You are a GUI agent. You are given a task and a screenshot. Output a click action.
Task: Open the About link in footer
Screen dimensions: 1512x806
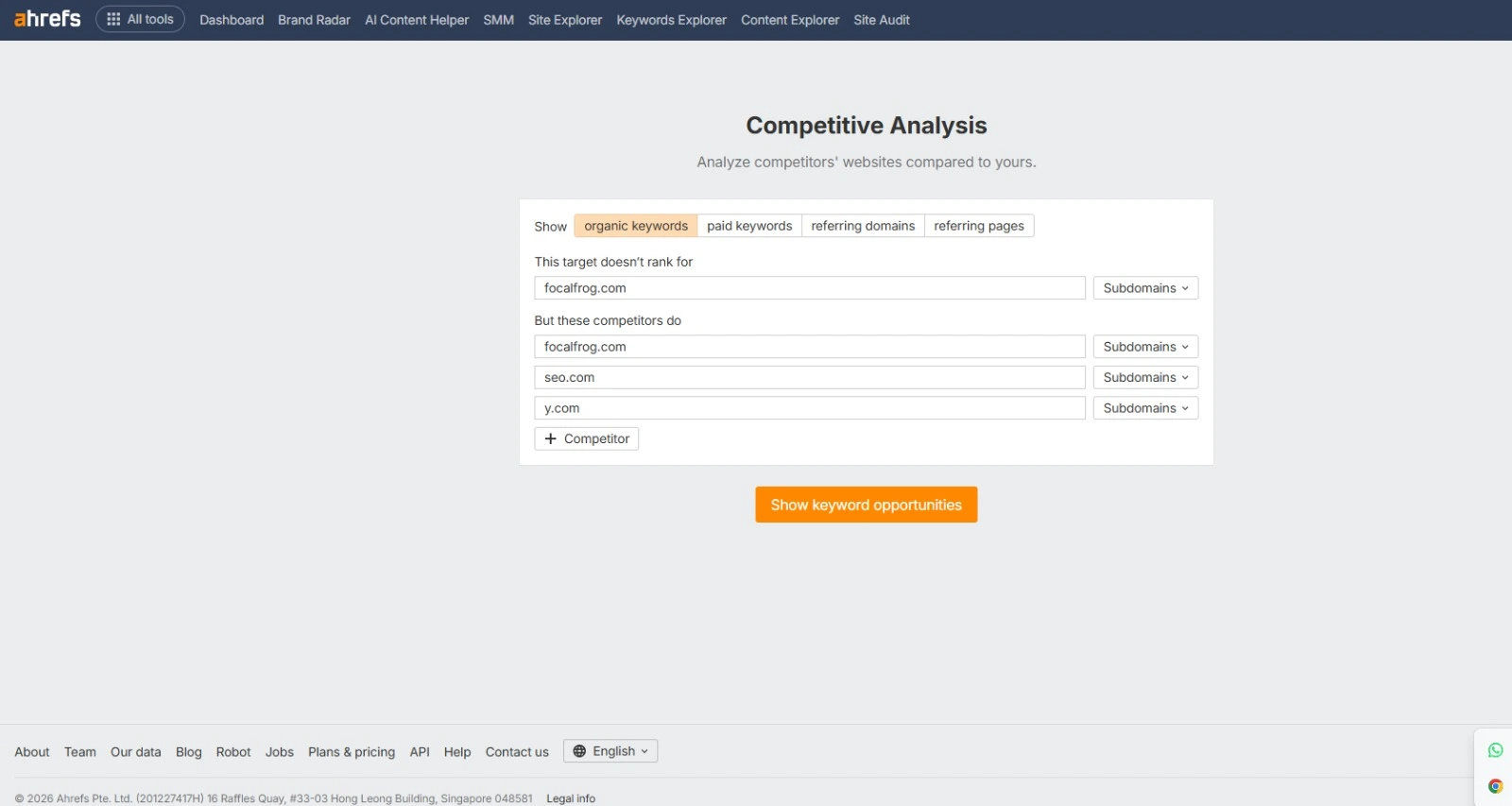pyautogui.click(x=32, y=752)
